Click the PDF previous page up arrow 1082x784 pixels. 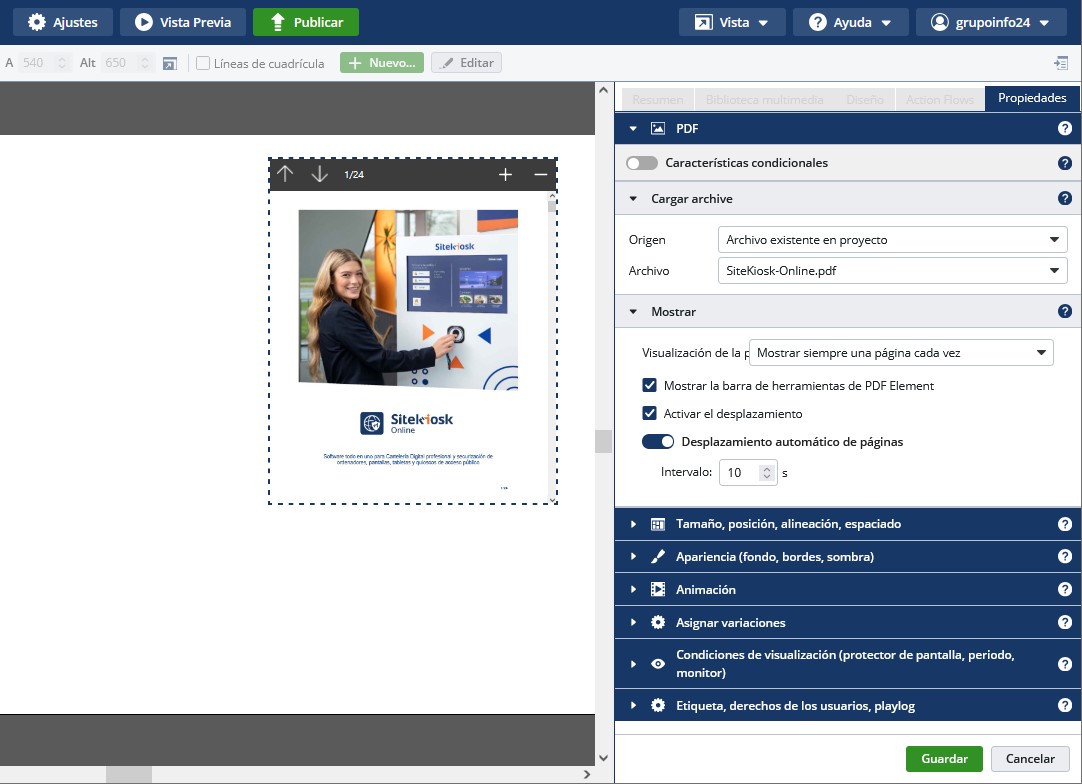pyautogui.click(x=285, y=174)
